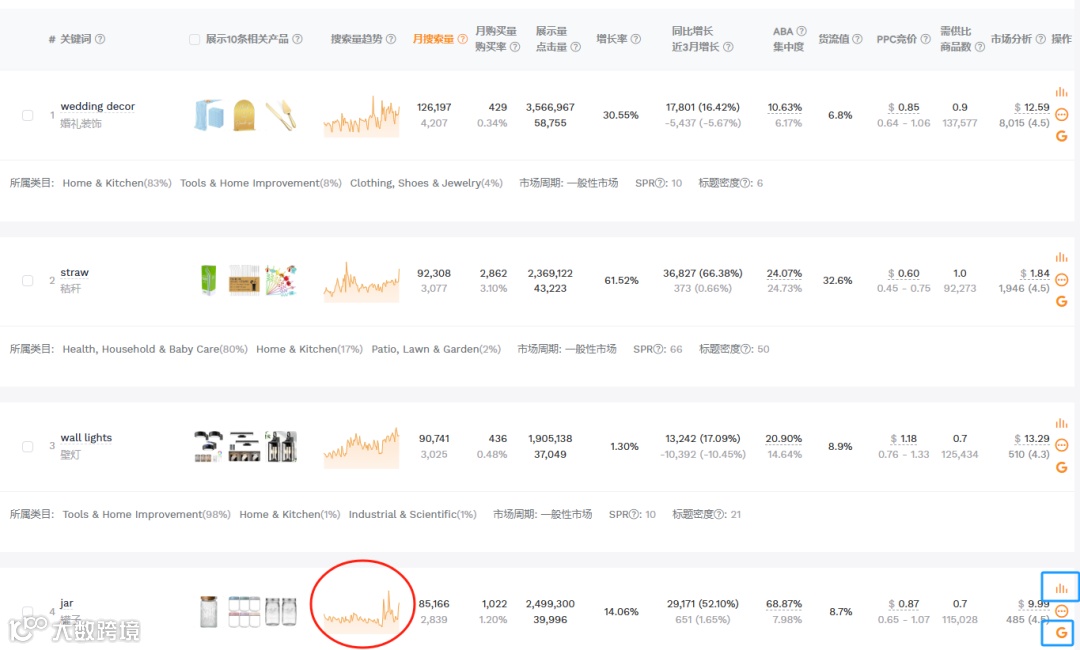Sort by 月搜索量 column header
The height and width of the screenshot is (650, 1080).
[433, 39]
